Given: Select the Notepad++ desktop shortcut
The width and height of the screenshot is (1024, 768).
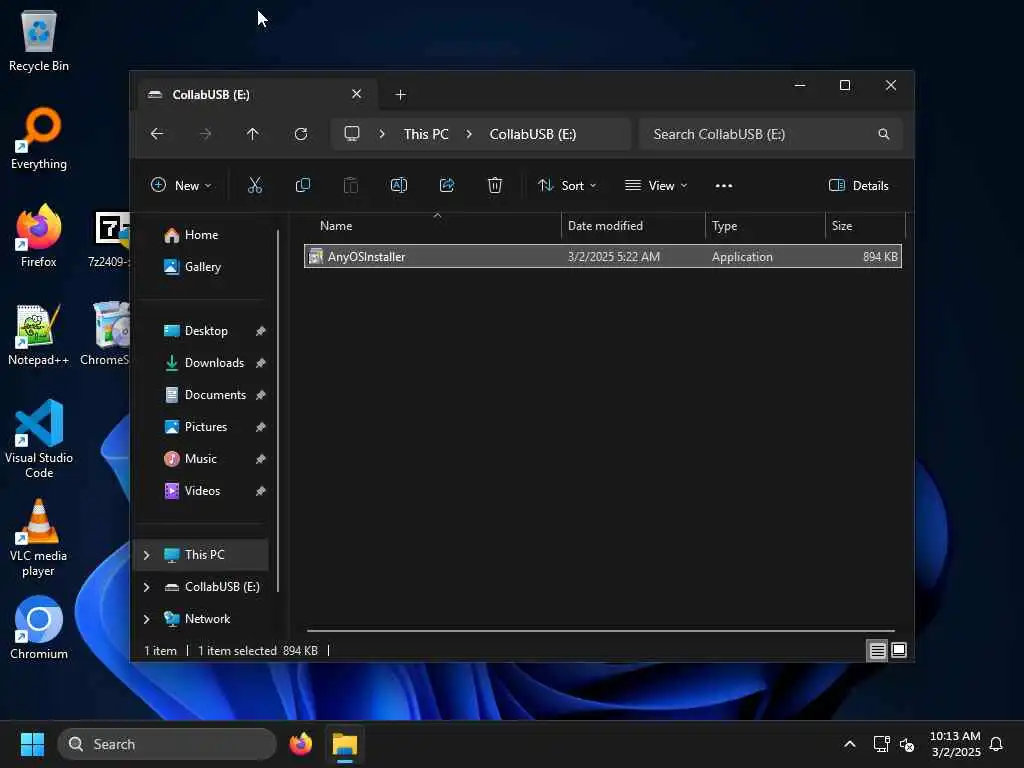Looking at the screenshot, I should 39,334.
